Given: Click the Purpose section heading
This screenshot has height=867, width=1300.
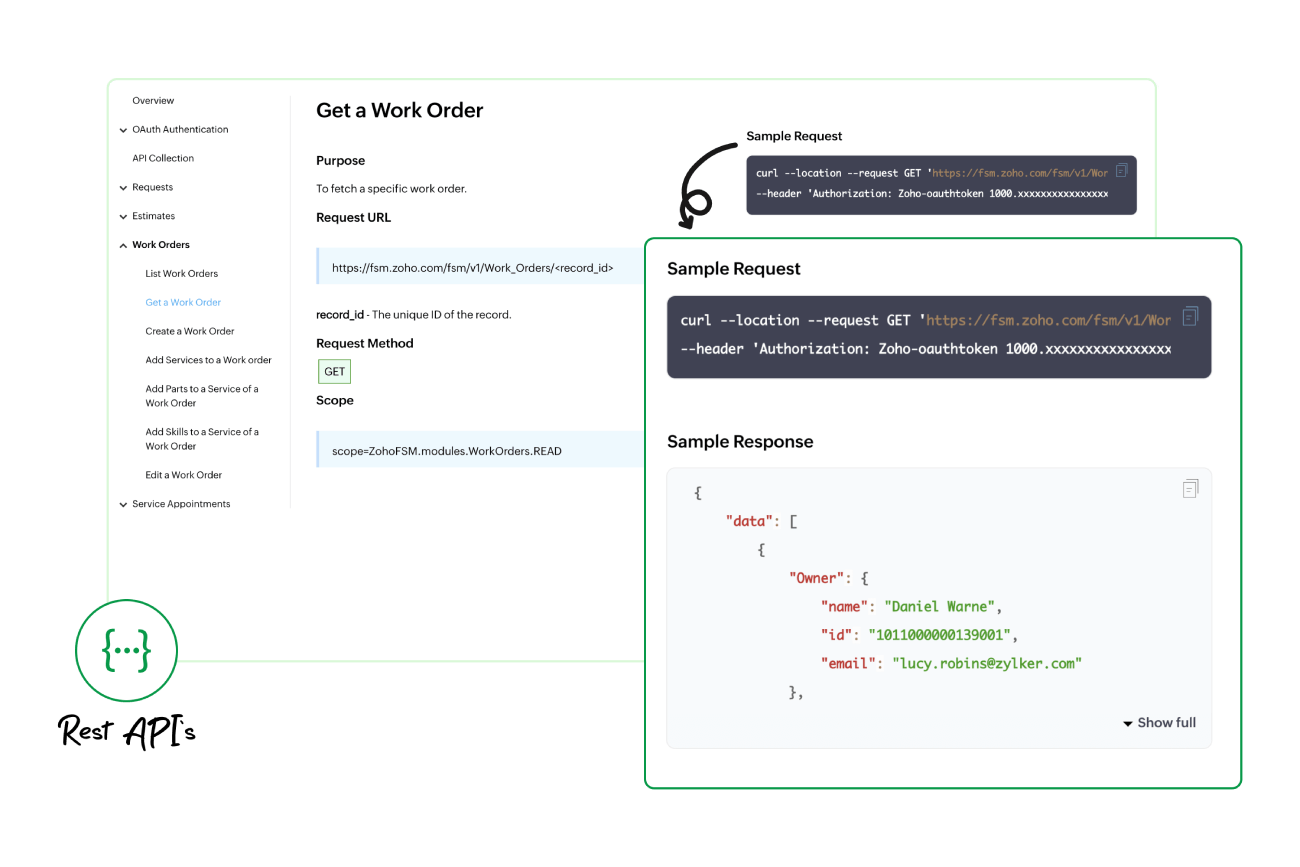Looking at the screenshot, I should click(341, 161).
